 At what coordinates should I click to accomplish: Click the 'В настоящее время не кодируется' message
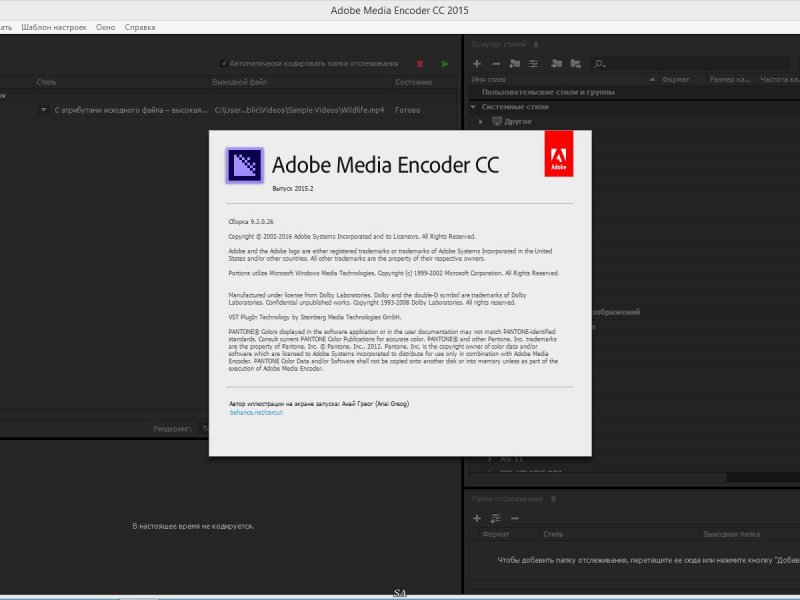pyautogui.click(x=193, y=526)
